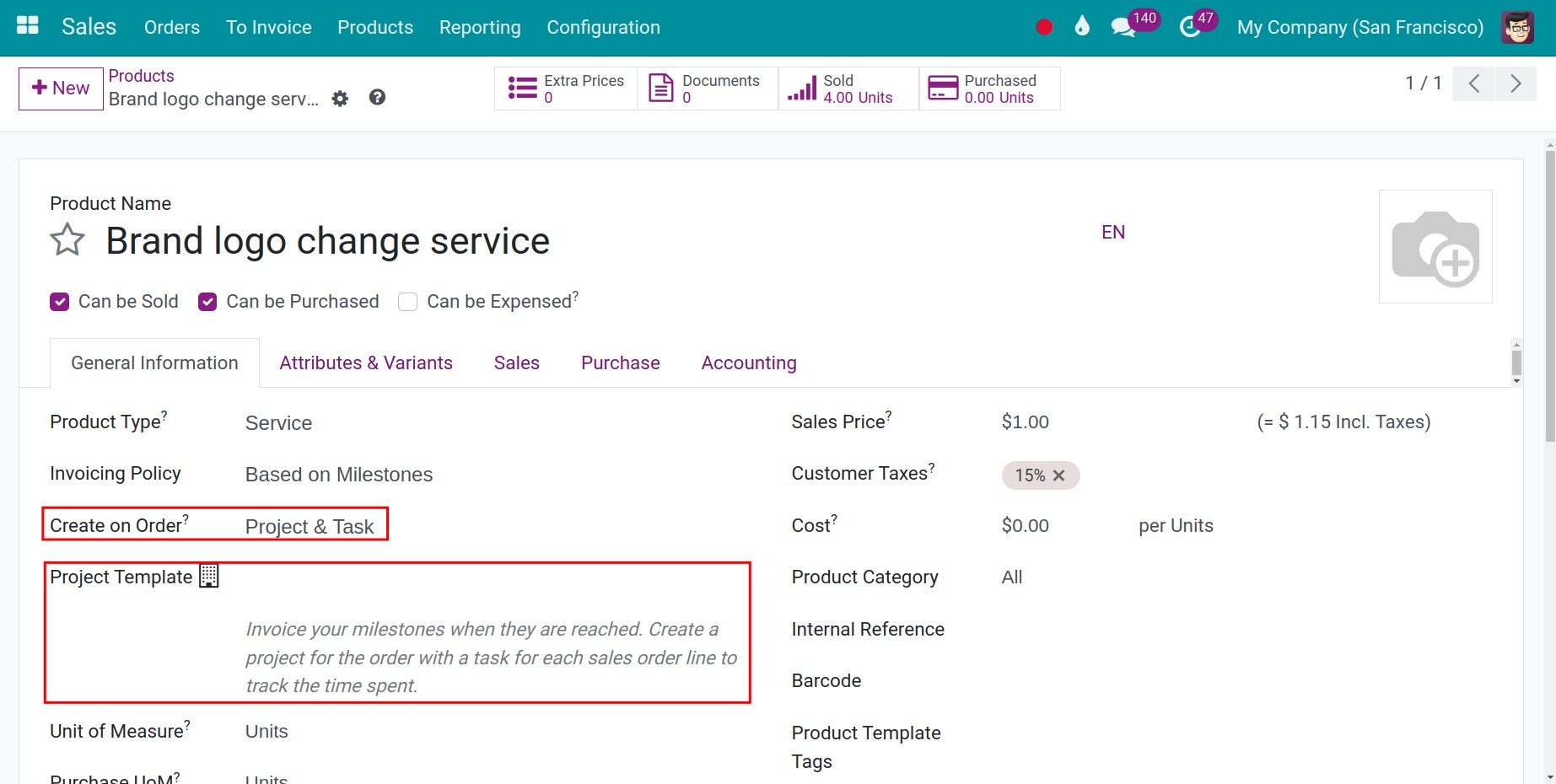Enable the Can be Expensed checkbox
Screen dimensions: 1556x784
point(407,302)
